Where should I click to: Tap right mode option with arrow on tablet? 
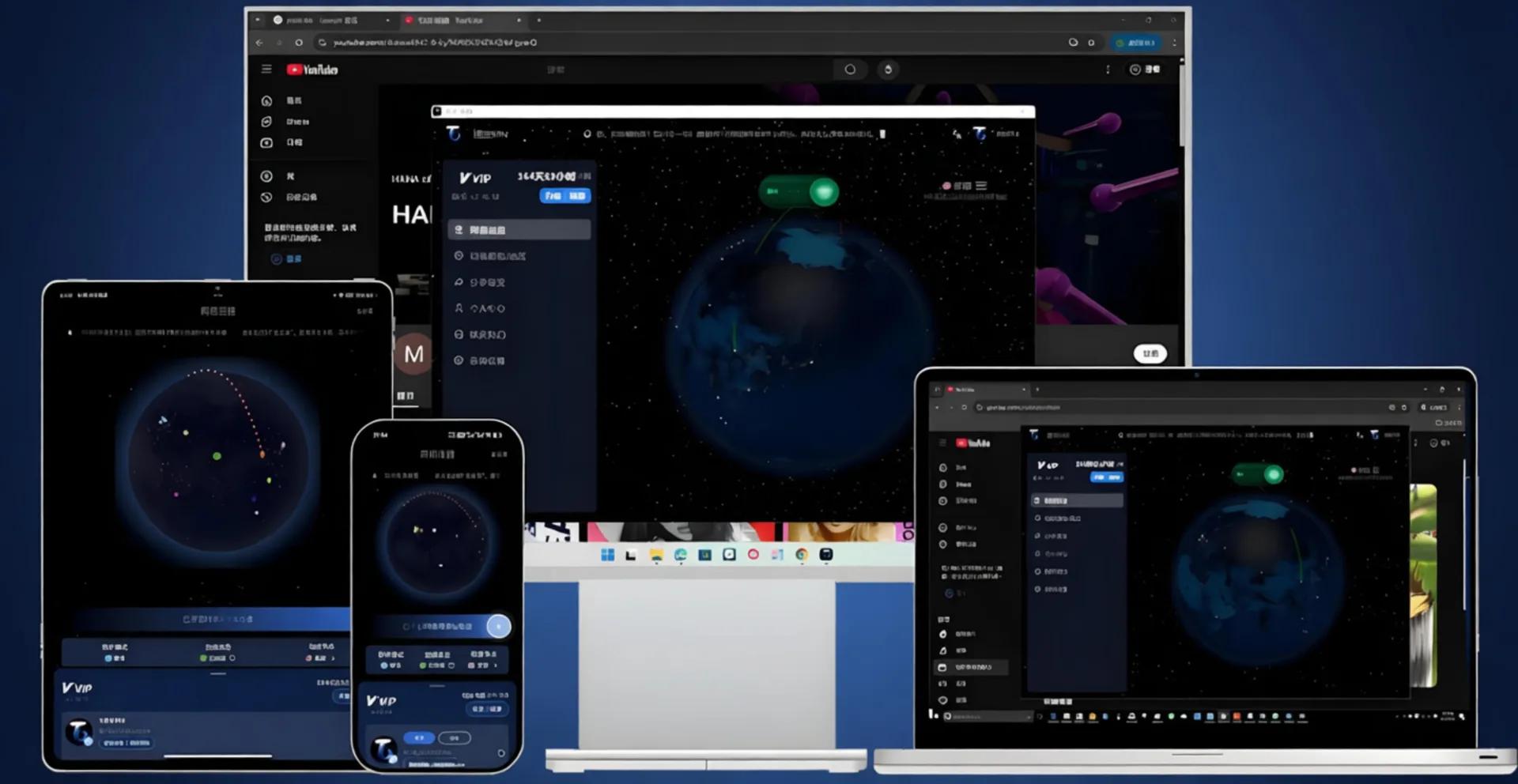tap(320, 652)
